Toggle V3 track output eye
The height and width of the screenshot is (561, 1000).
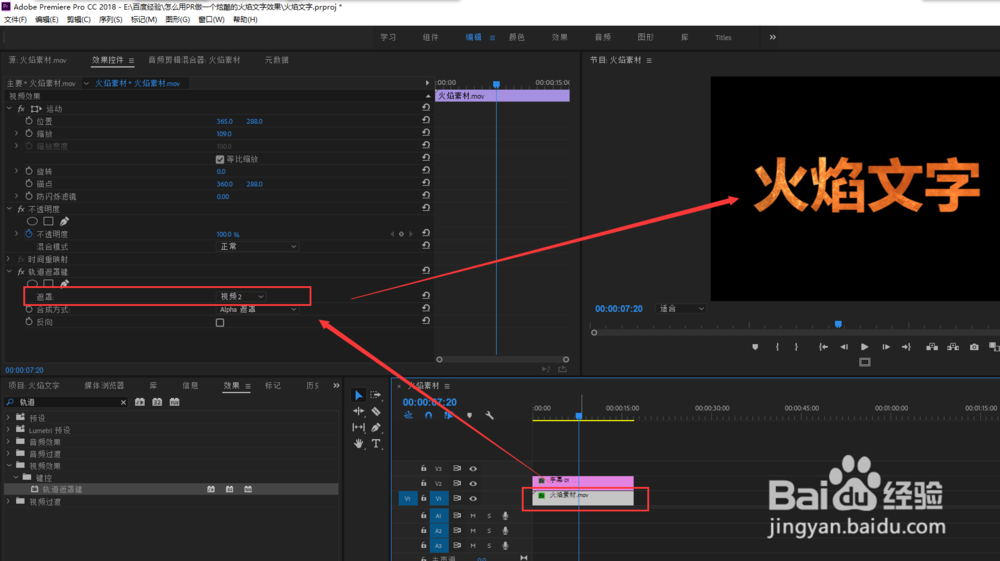click(473, 469)
